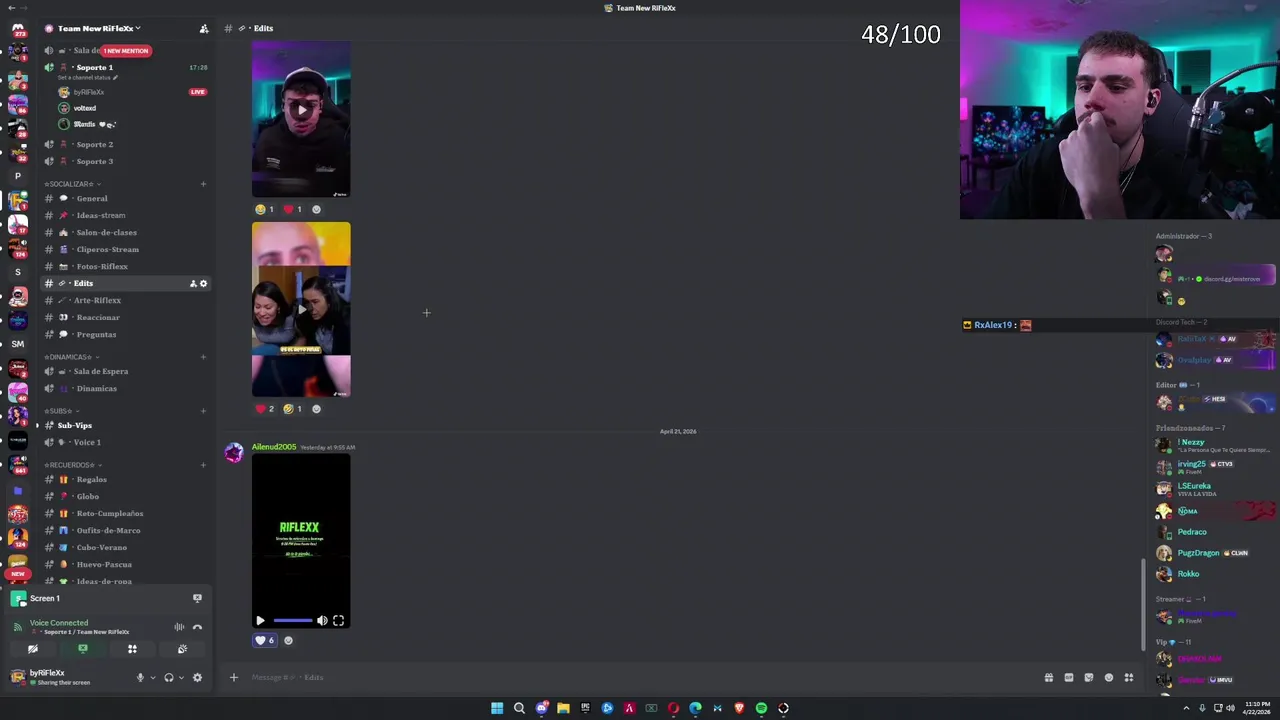
Task: Click the NEW MENTION badge
Action: [126, 50]
